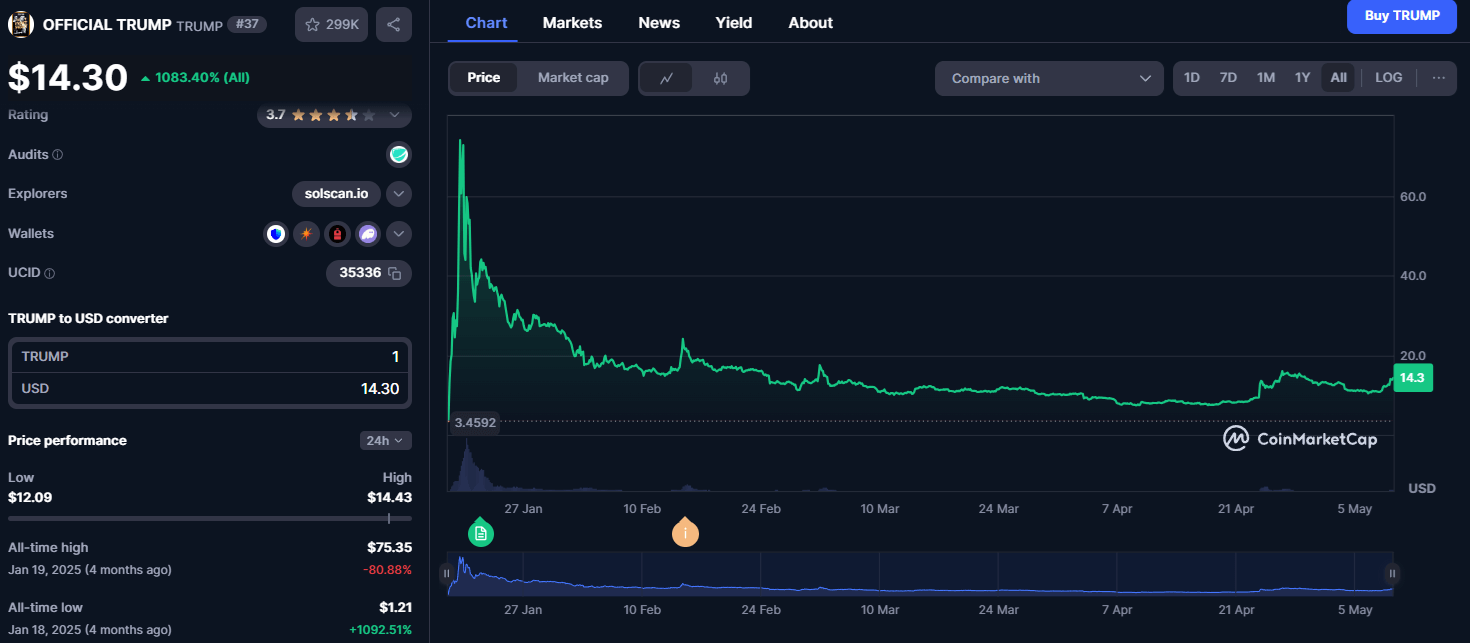Click the info icon beside UCID

[49, 273]
